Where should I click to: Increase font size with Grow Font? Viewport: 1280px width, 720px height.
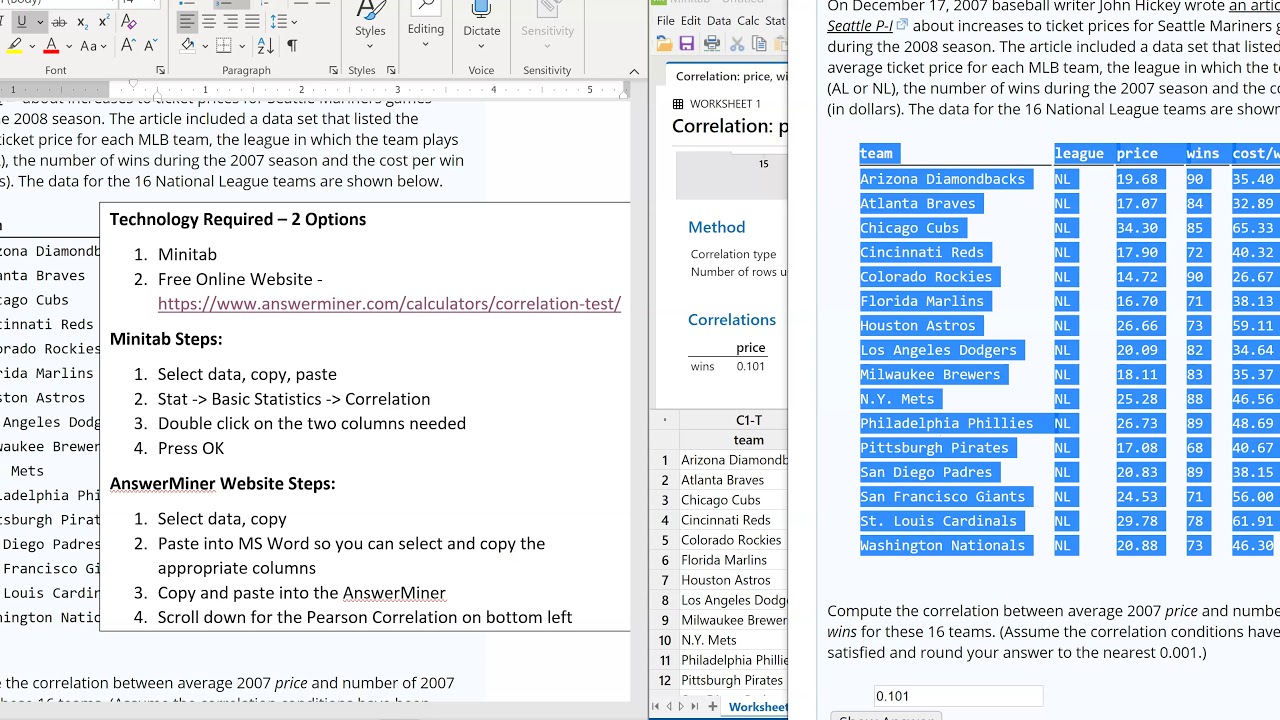(x=128, y=46)
